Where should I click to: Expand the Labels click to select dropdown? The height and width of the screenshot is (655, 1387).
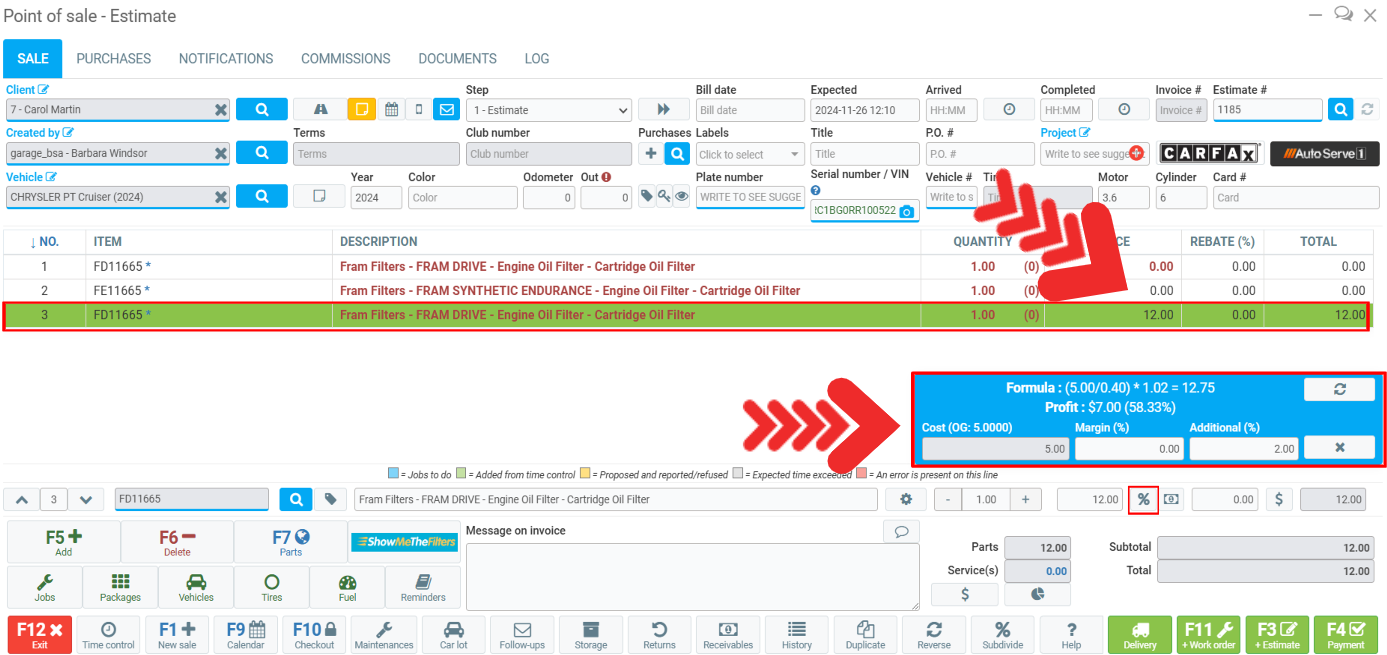coord(750,154)
